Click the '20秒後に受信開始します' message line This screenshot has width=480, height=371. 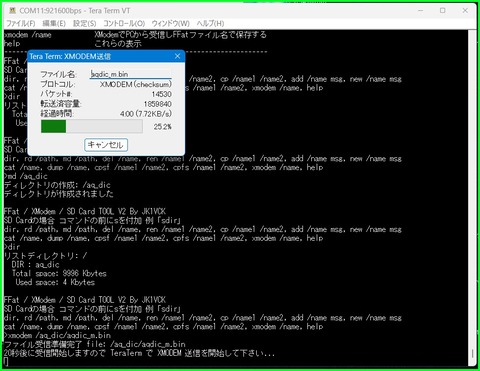[x=139, y=353]
